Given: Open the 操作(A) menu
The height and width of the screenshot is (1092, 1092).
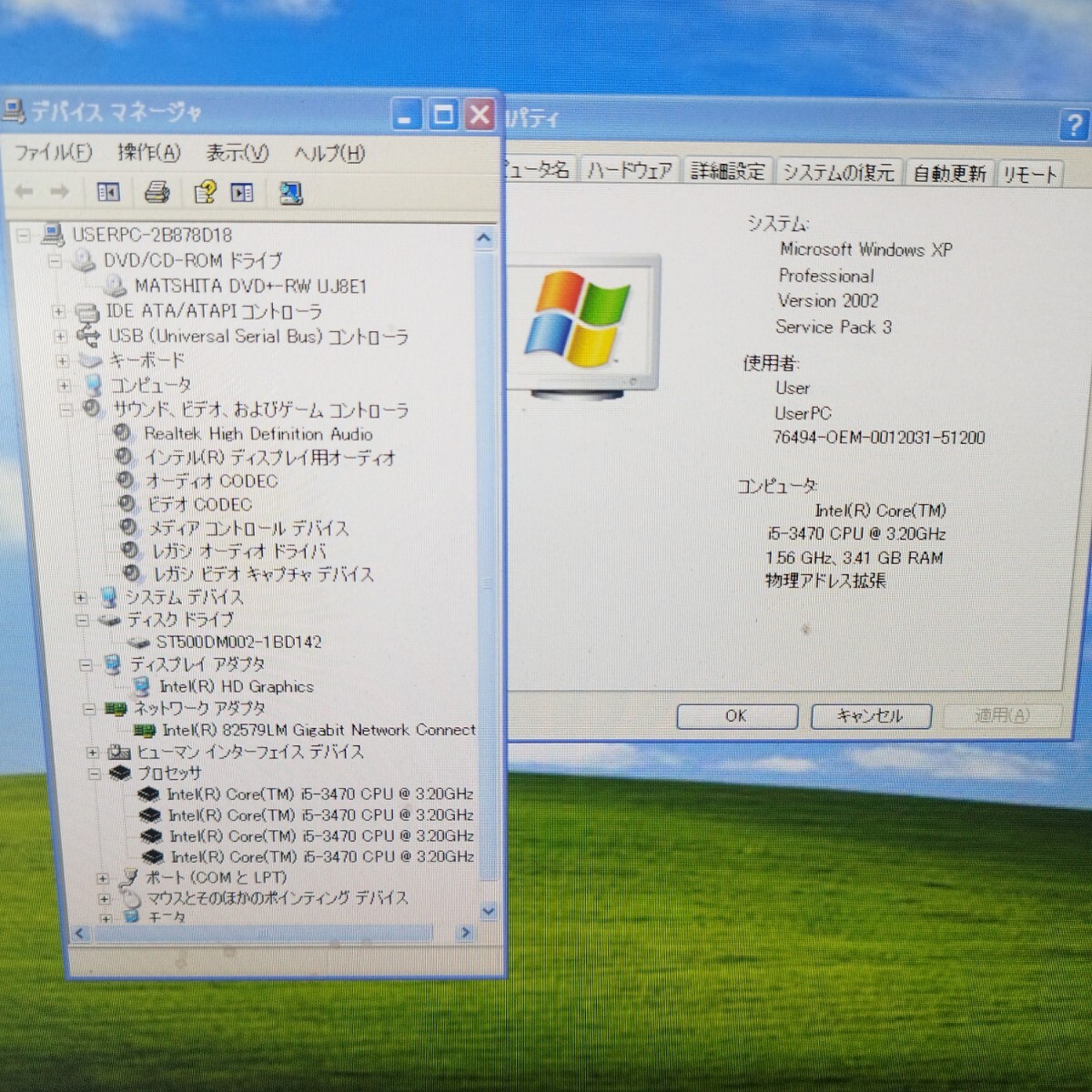Looking at the screenshot, I should [x=149, y=153].
